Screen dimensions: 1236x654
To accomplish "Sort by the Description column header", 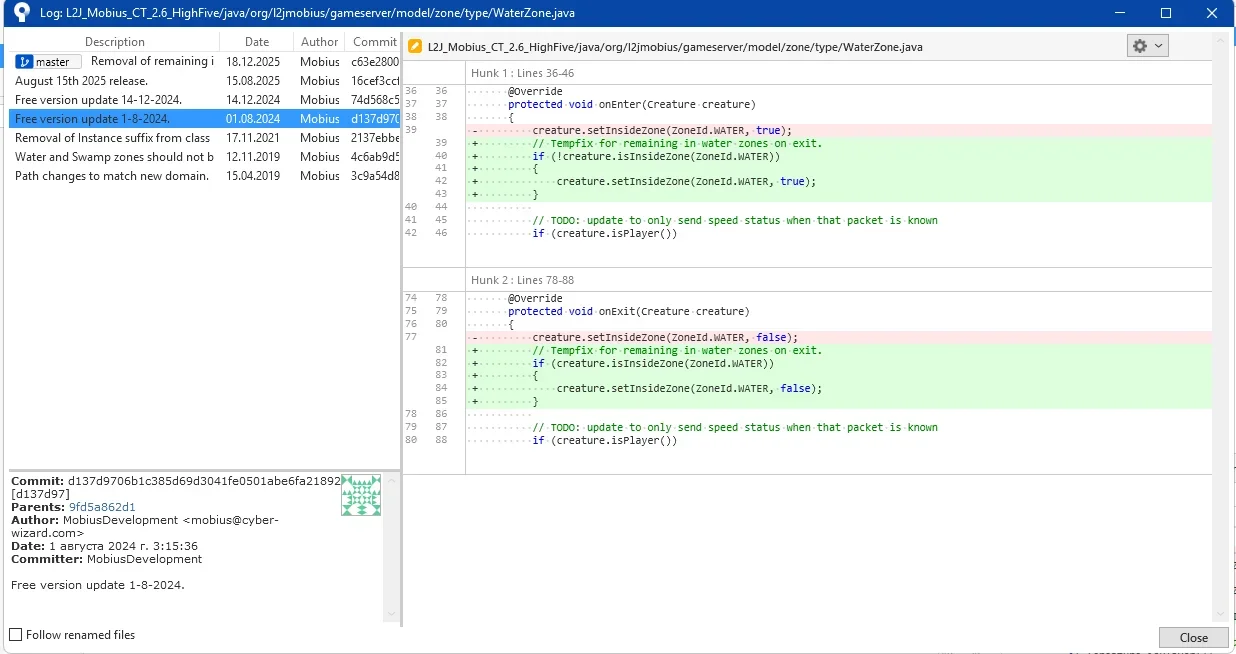I will 115,42.
